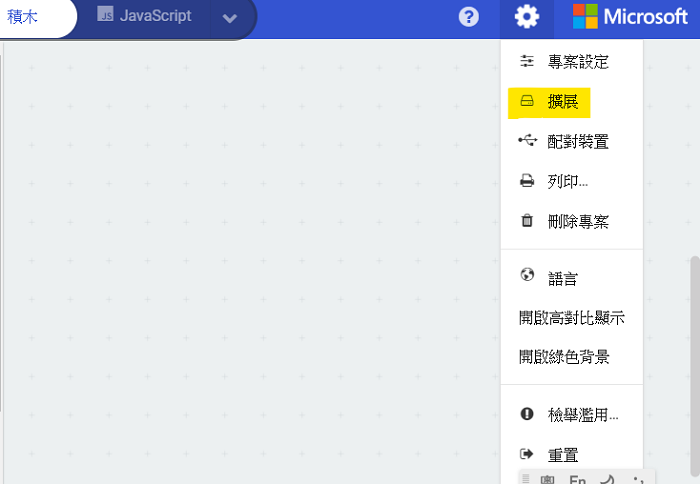Switch IME to En input mode
This screenshot has width=700, height=484.
[577, 479]
